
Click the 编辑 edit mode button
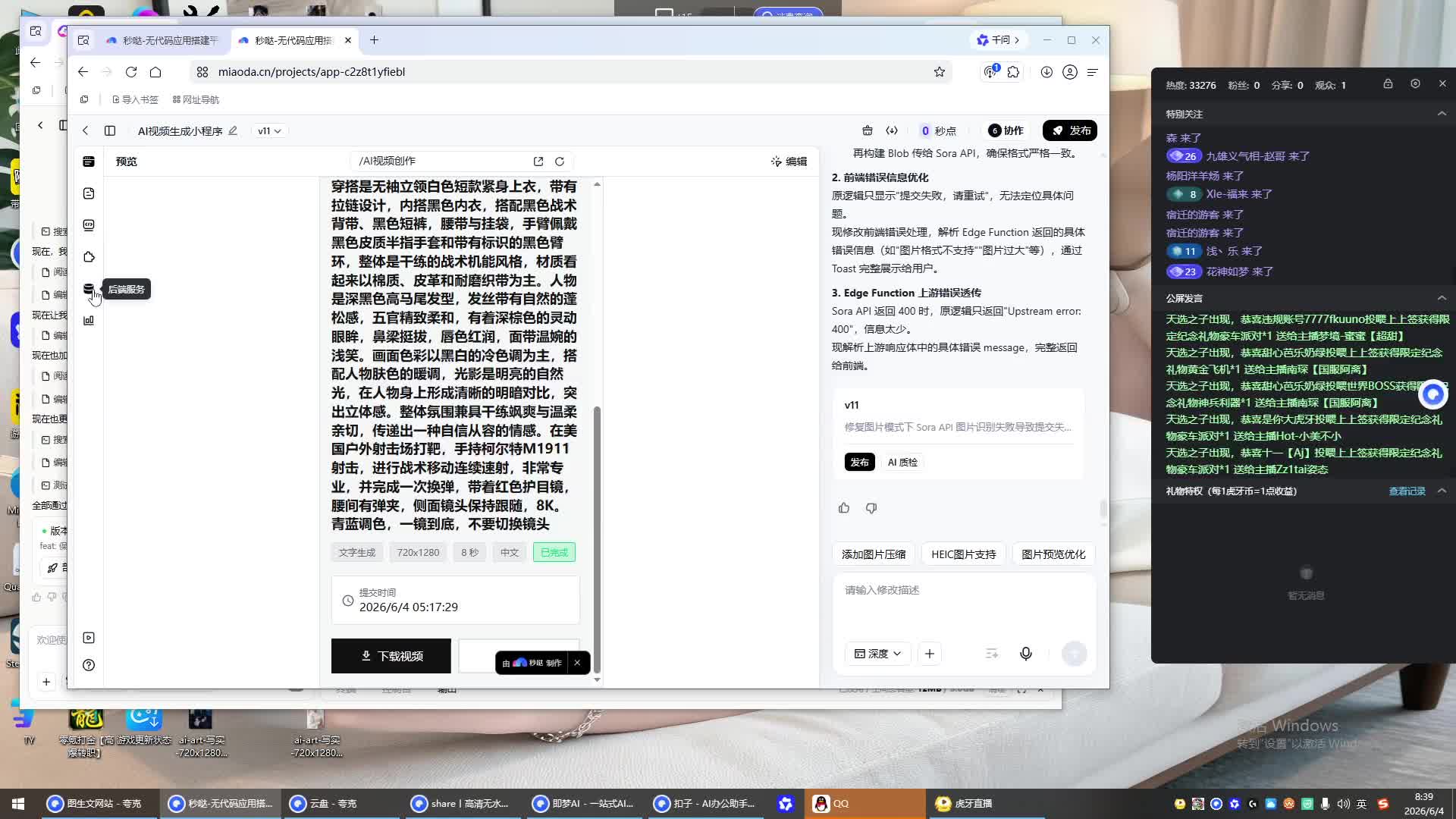[x=789, y=162]
